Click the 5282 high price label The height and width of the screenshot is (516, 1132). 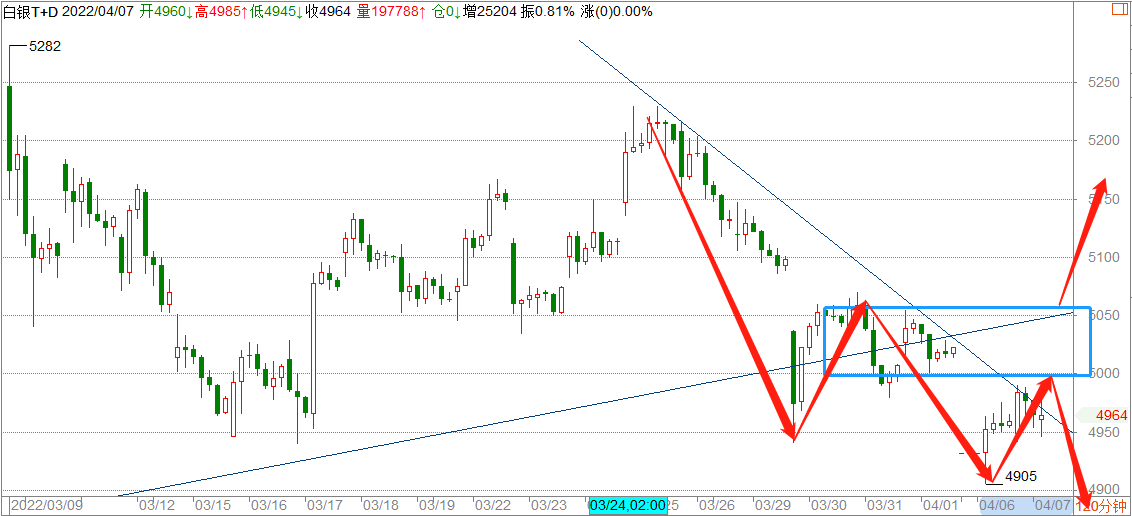[x=45, y=46]
